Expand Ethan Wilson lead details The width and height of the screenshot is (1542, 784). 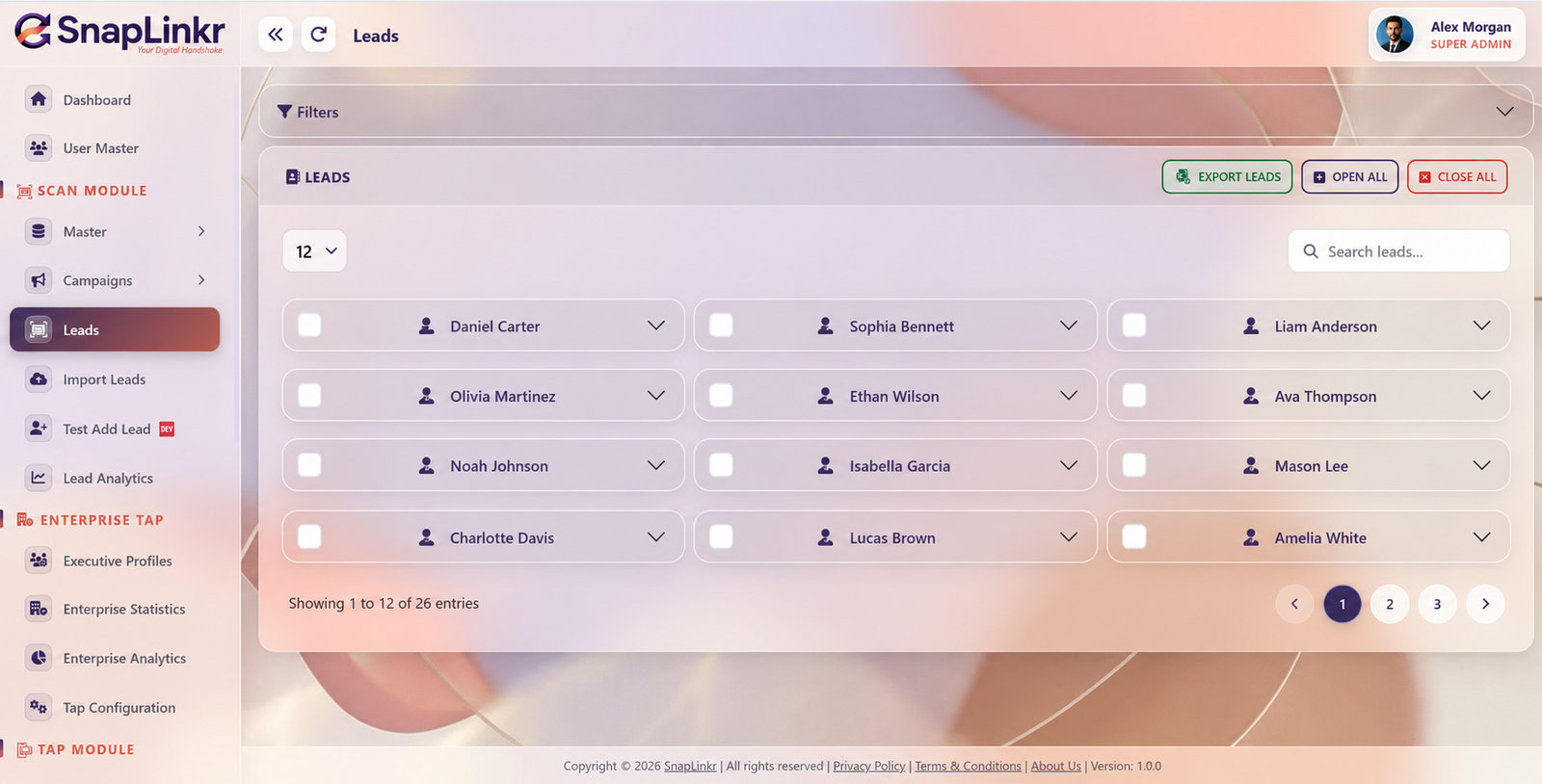(1069, 396)
